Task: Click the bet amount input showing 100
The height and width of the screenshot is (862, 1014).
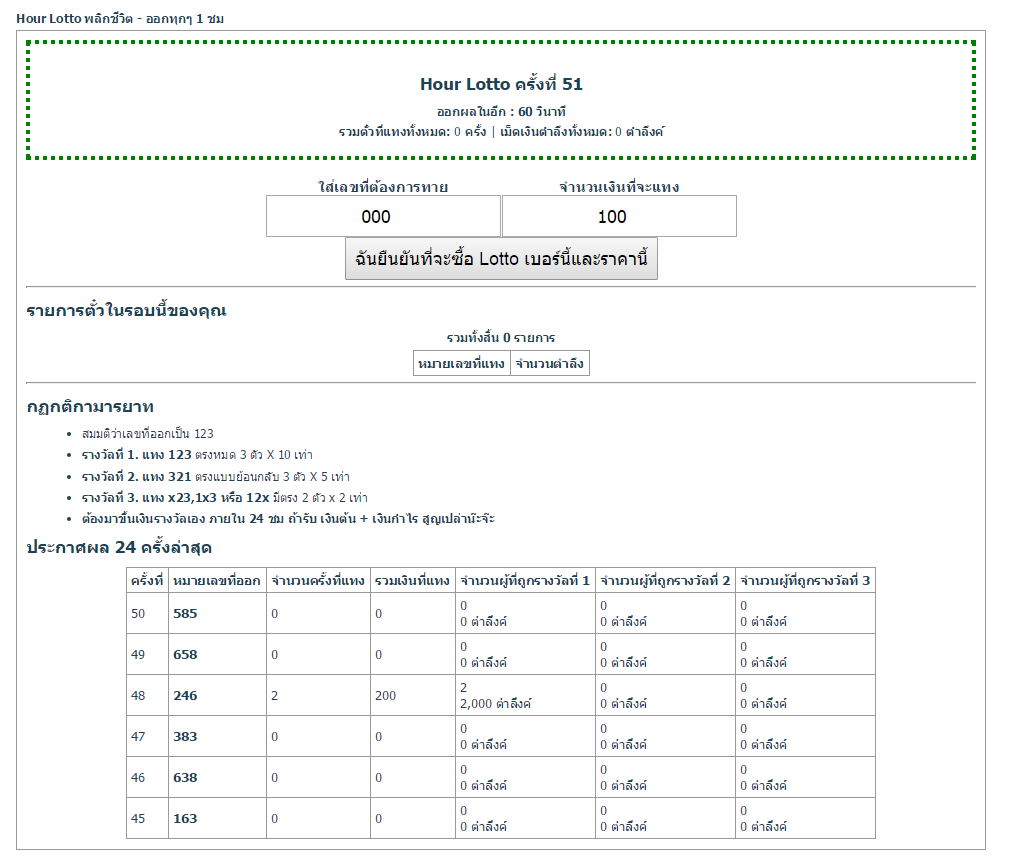Action: 619,217
